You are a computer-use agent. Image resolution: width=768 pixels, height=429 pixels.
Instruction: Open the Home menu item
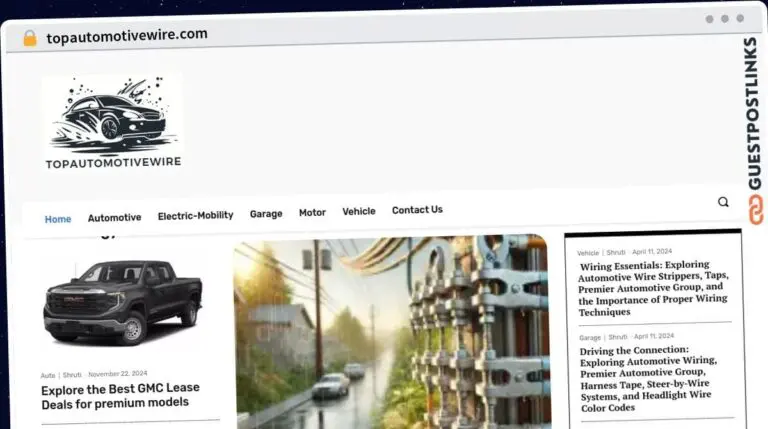pyautogui.click(x=58, y=219)
